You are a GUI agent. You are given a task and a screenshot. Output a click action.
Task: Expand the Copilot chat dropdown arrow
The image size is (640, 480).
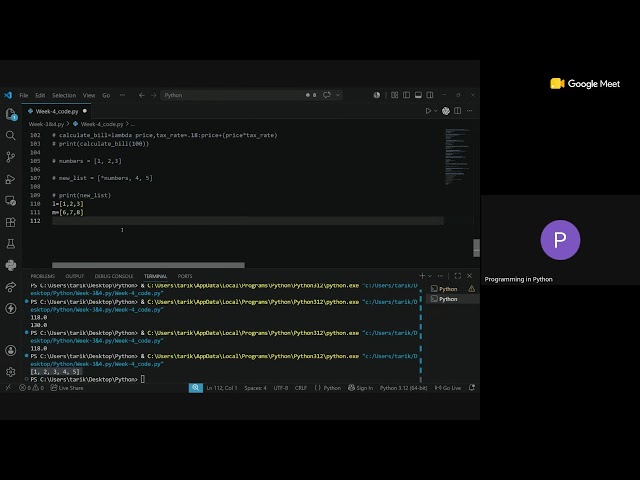point(338,95)
